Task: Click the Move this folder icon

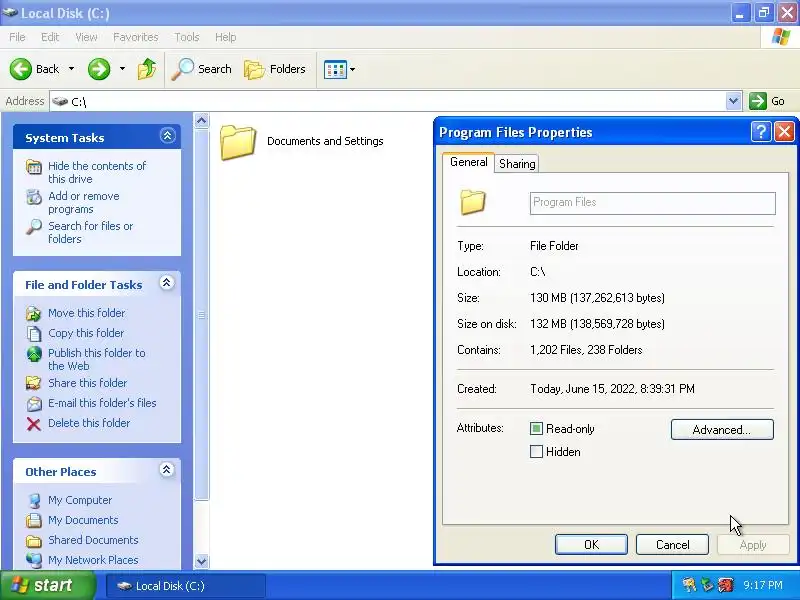Action: tap(34, 313)
